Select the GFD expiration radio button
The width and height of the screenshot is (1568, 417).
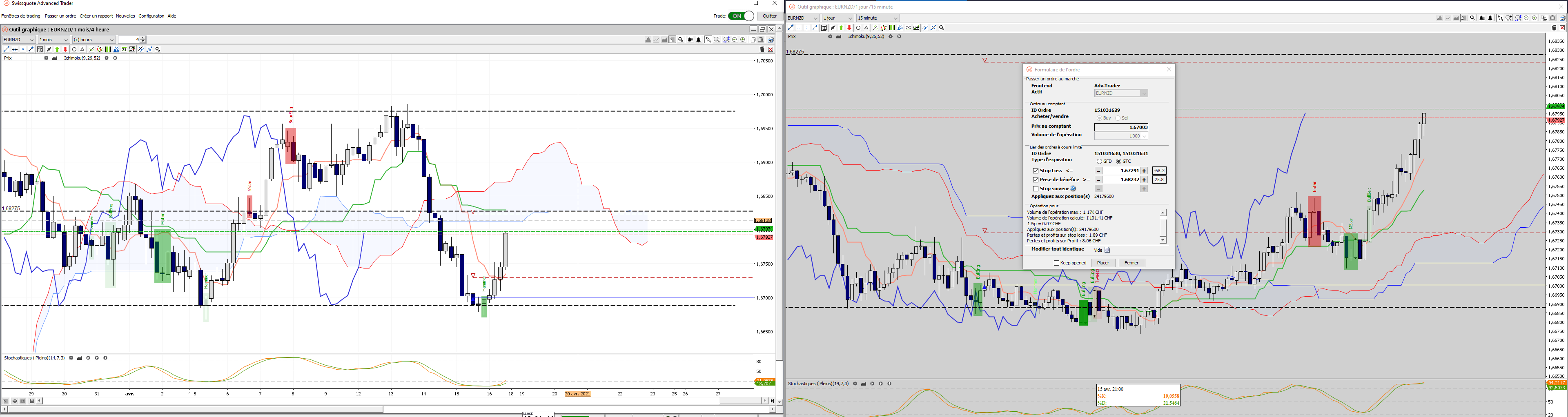pyautogui.click(x=1099, y=162)
